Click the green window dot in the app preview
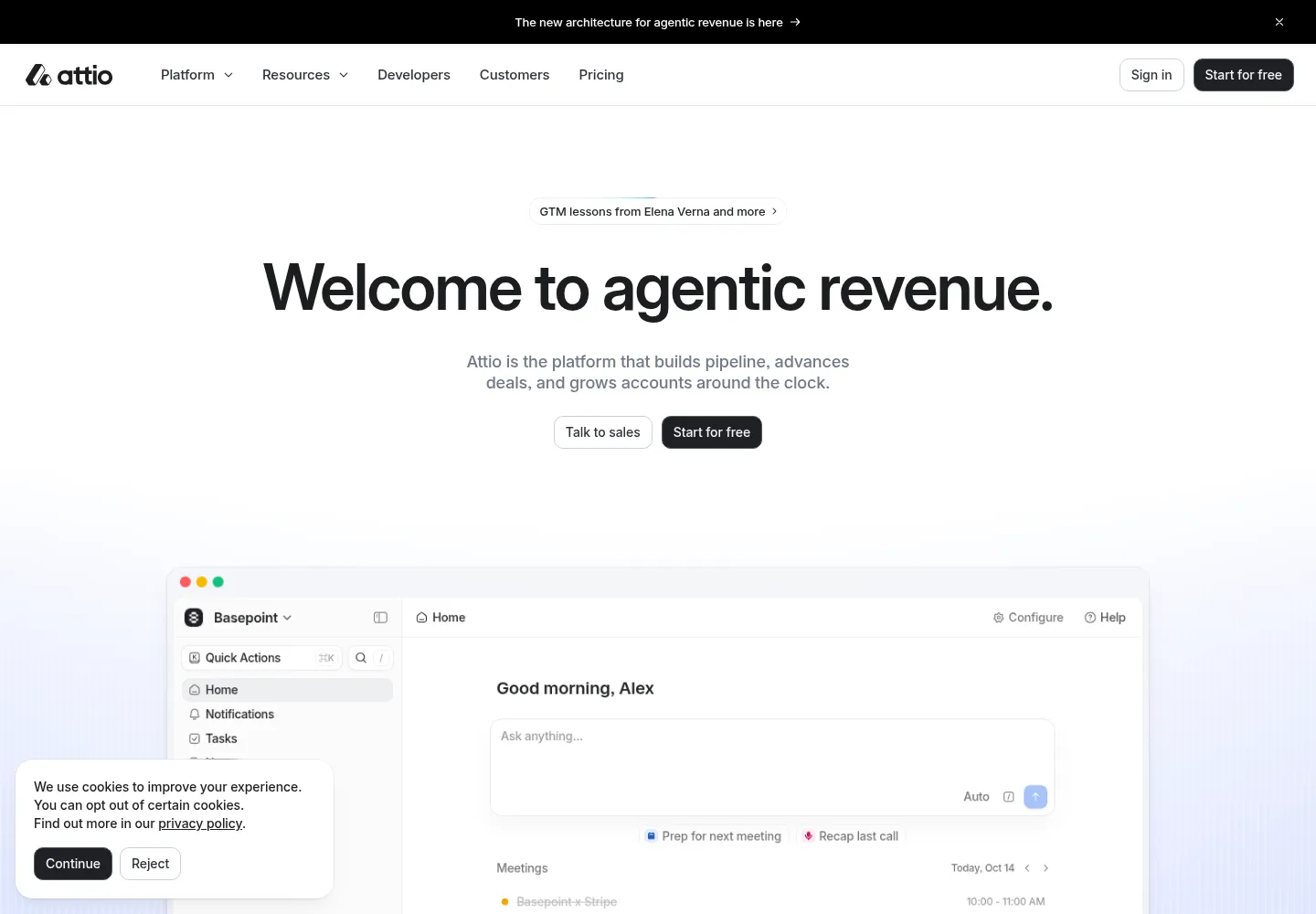The height and width of the screenshot is (914, 1316). 218,582
